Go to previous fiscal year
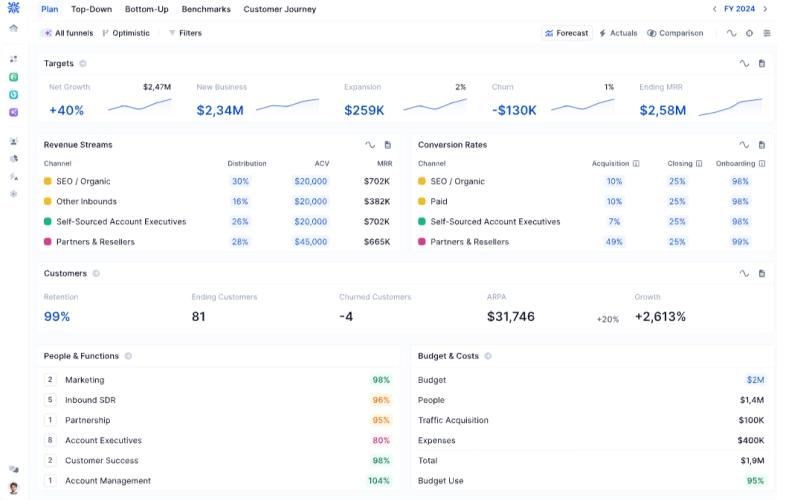 pyautogui.click(x=714, y=9)
